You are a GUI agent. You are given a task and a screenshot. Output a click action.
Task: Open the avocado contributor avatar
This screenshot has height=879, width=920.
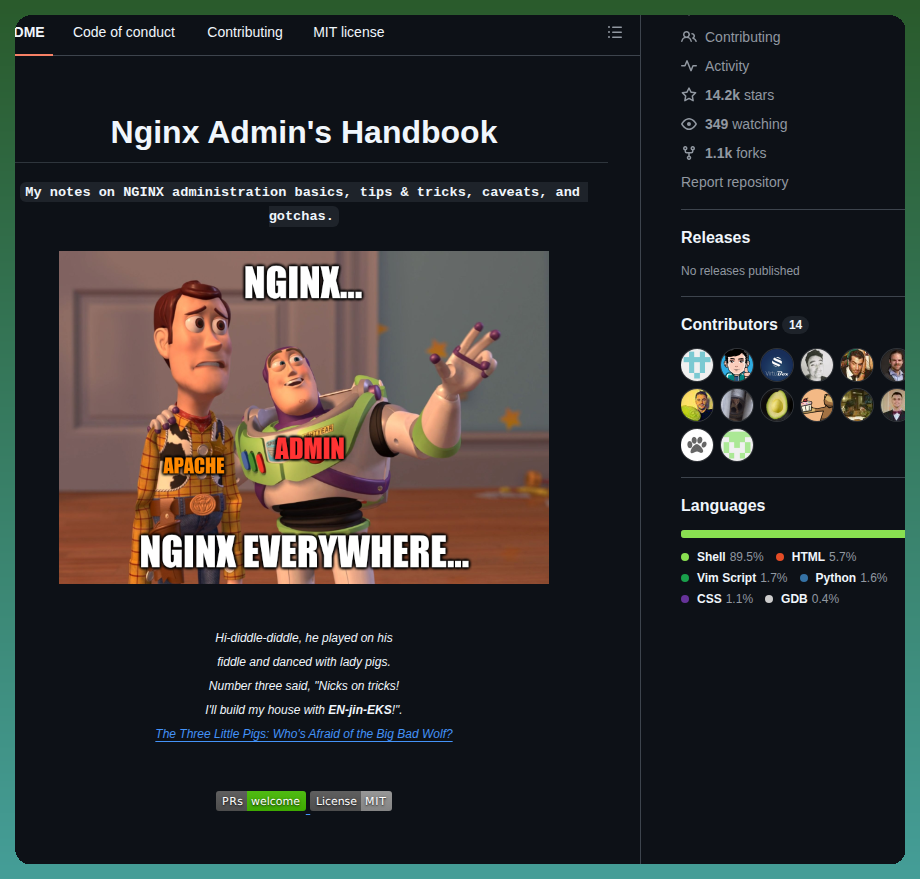[777, 405]
